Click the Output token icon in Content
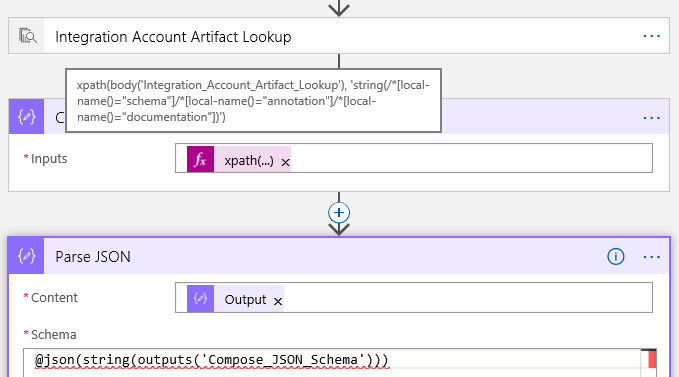Image resolution: width=679 pixels, height=377 pixels. point(200,299)
